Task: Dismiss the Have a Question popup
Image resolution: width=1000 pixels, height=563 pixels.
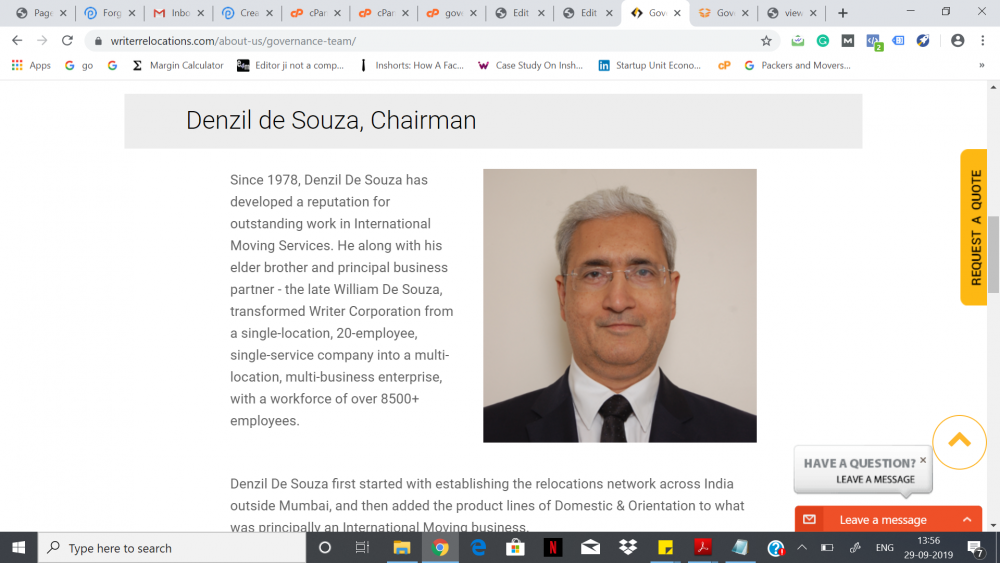Action: 923,460
